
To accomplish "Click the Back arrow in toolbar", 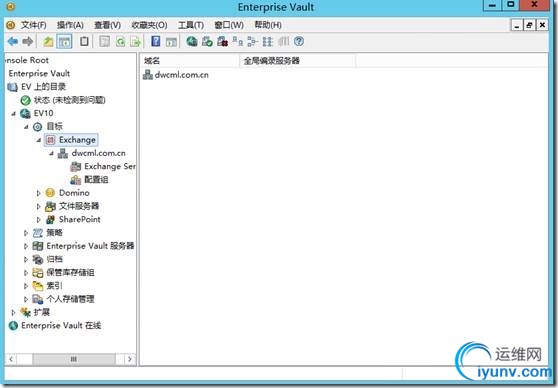I will coord(13,42).
